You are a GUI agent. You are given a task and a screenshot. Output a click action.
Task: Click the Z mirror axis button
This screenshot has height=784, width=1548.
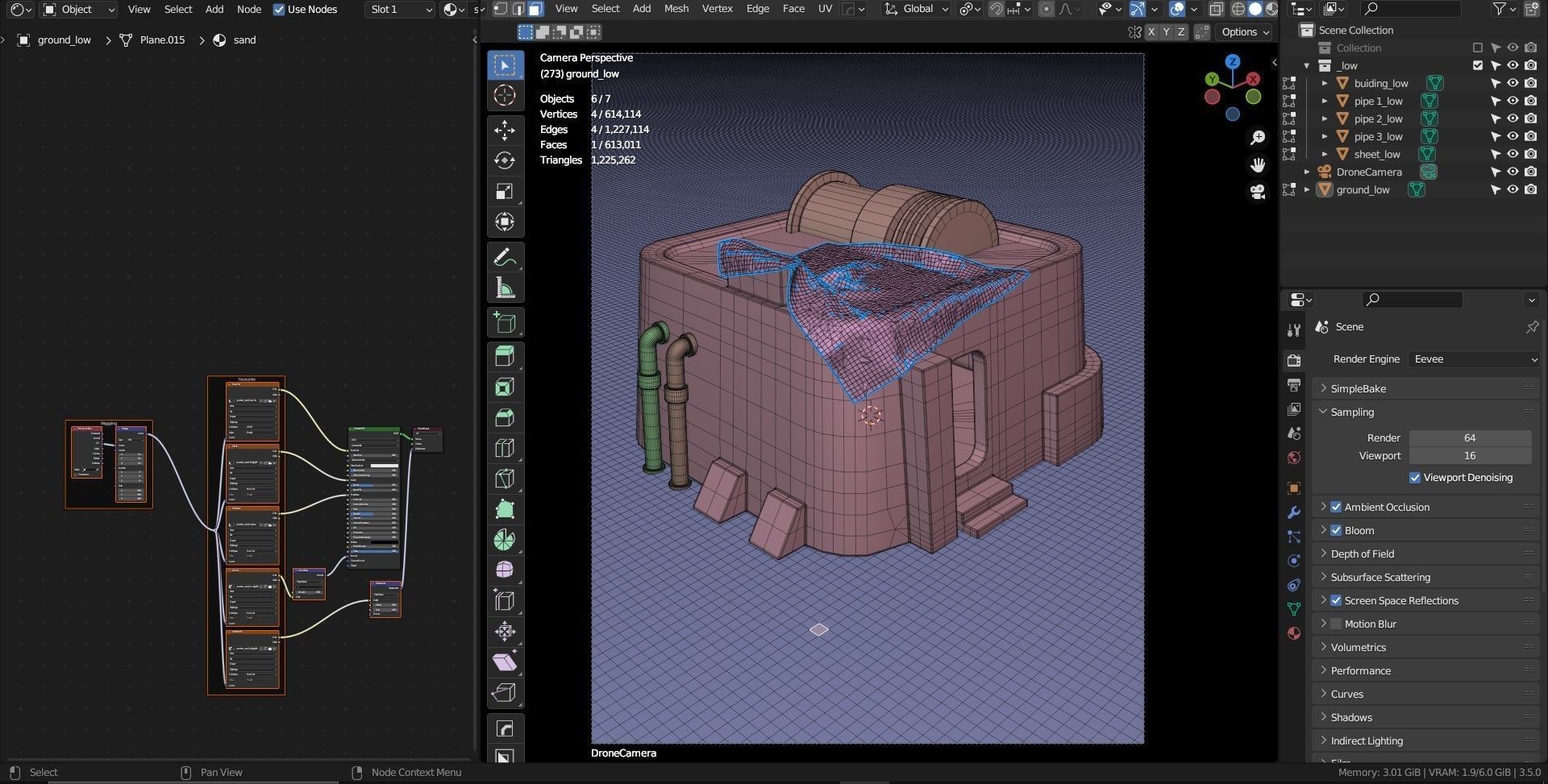[x=1181, y=32]
